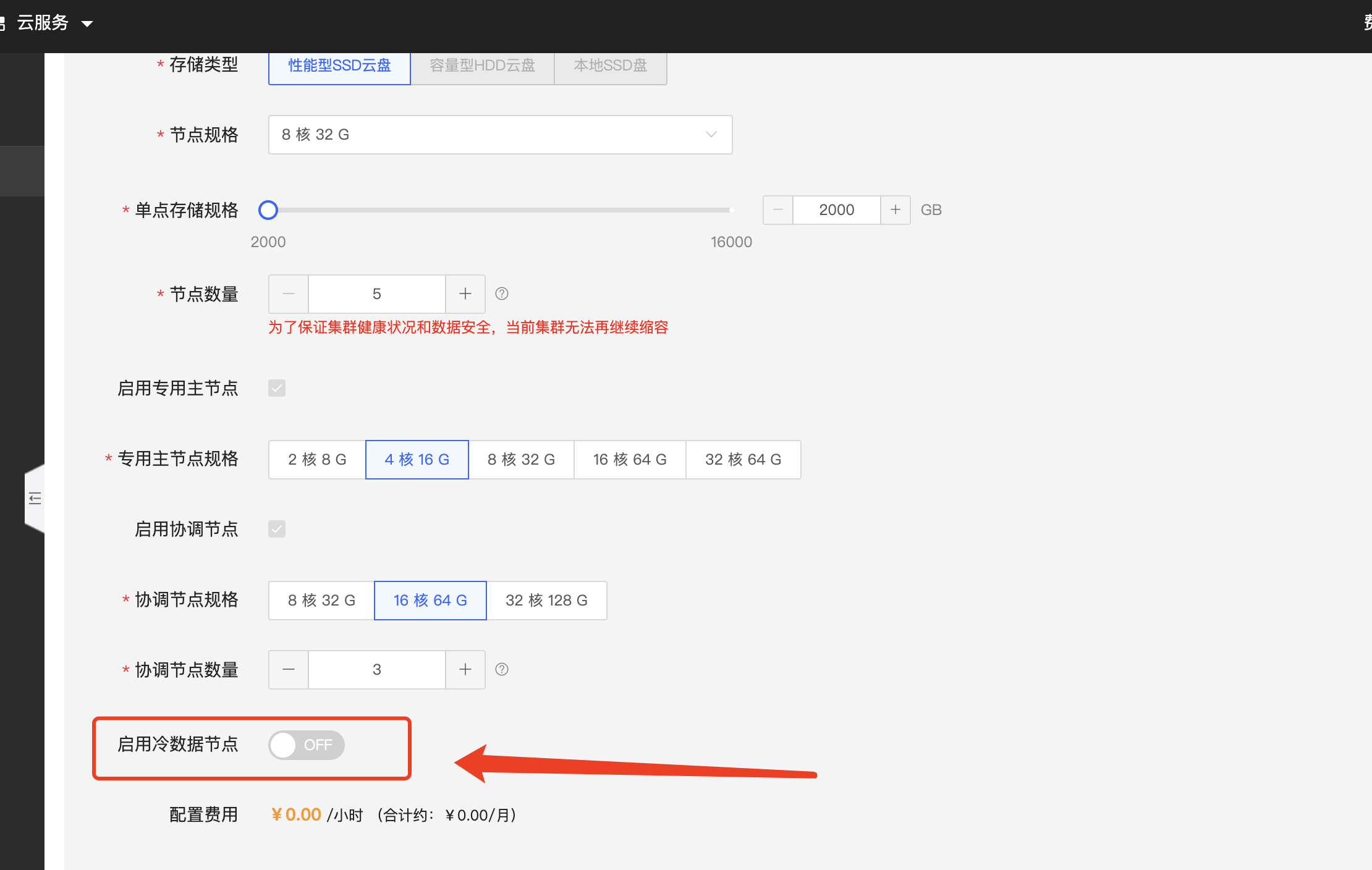This screenshot has height=870, width=1372.
Task: Increase single-node storage with plus button
Action: click(895, 210)
